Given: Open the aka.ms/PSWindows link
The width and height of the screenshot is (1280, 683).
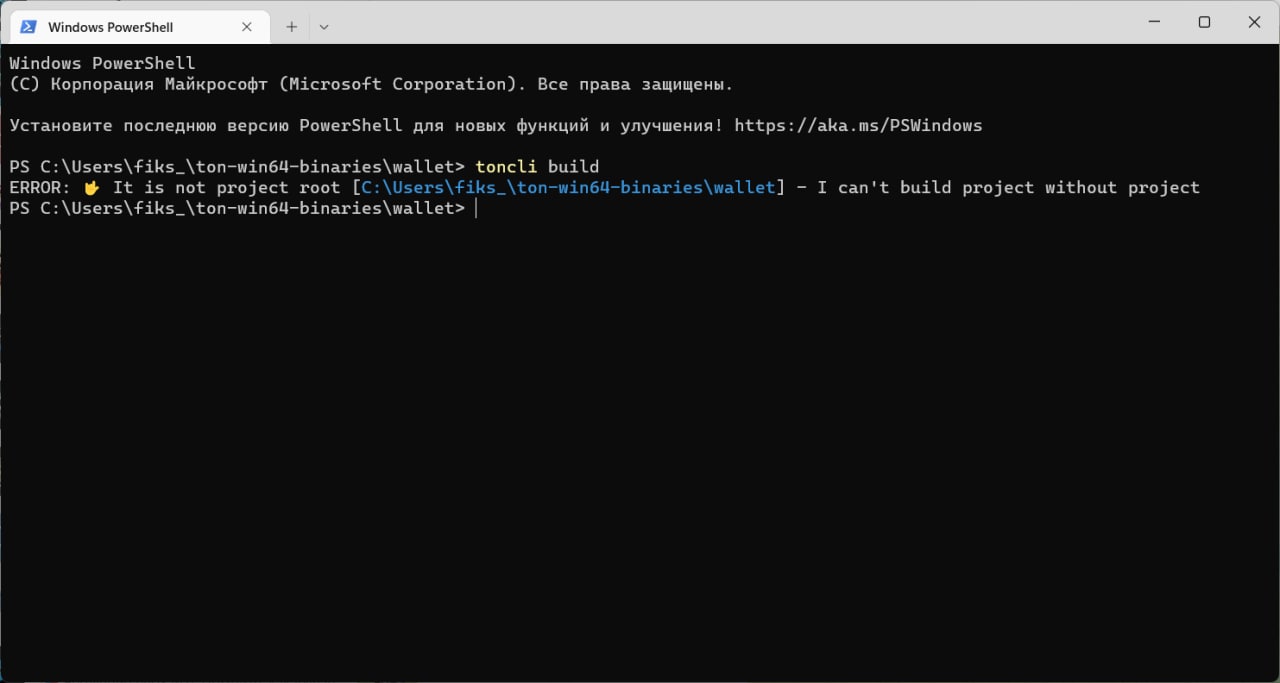Looking at the screenshot, I should coord(858,126).
